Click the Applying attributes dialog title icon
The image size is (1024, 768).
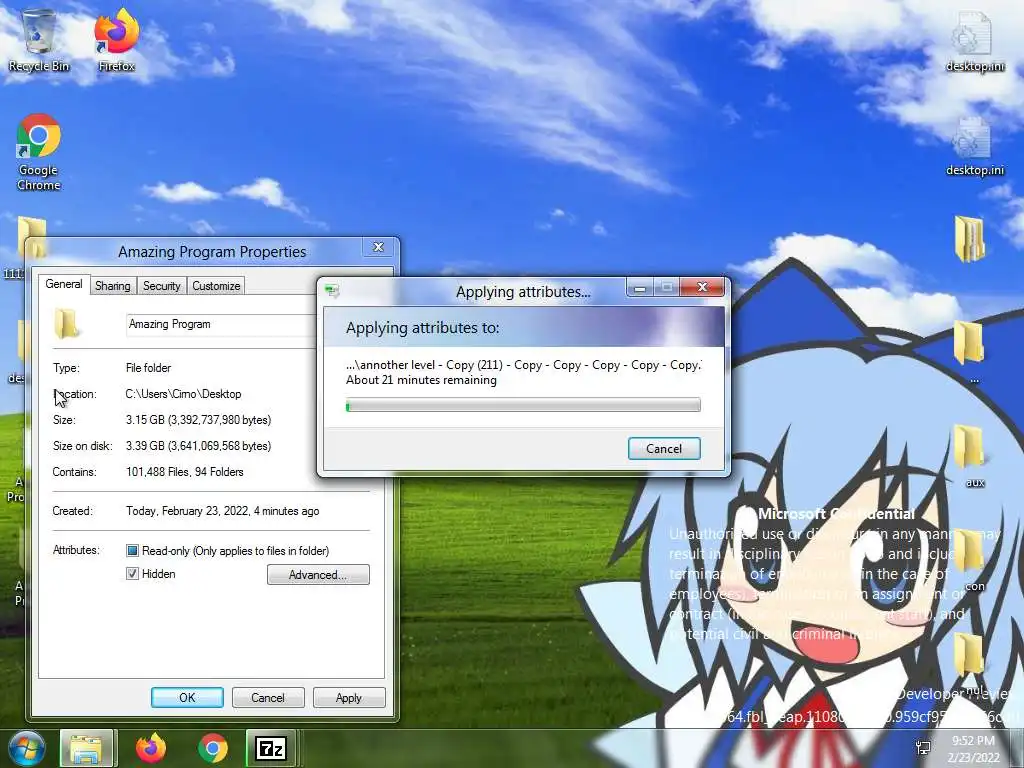tap(332, 291)
